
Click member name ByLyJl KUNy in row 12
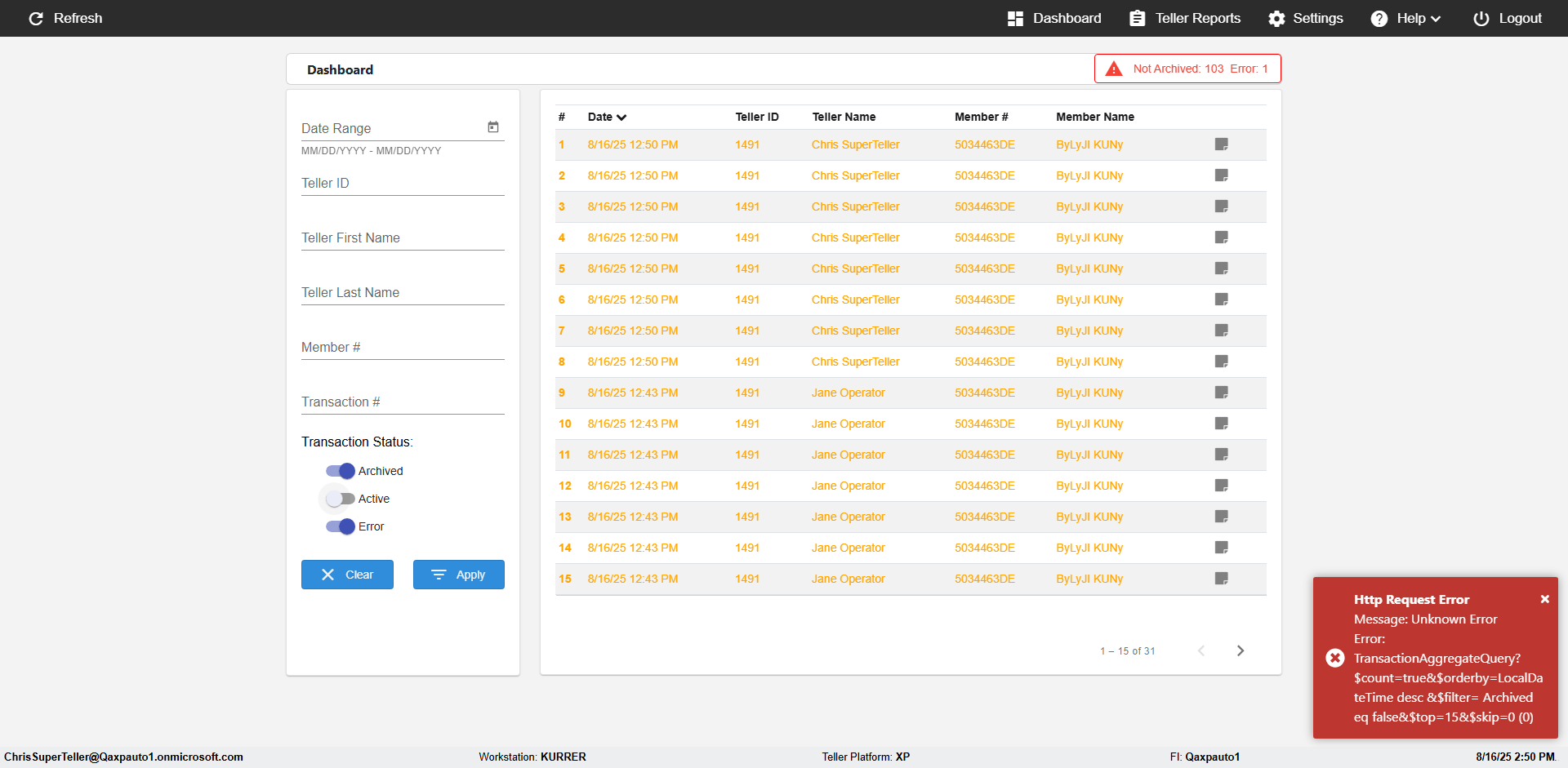tap(1089, 486)
